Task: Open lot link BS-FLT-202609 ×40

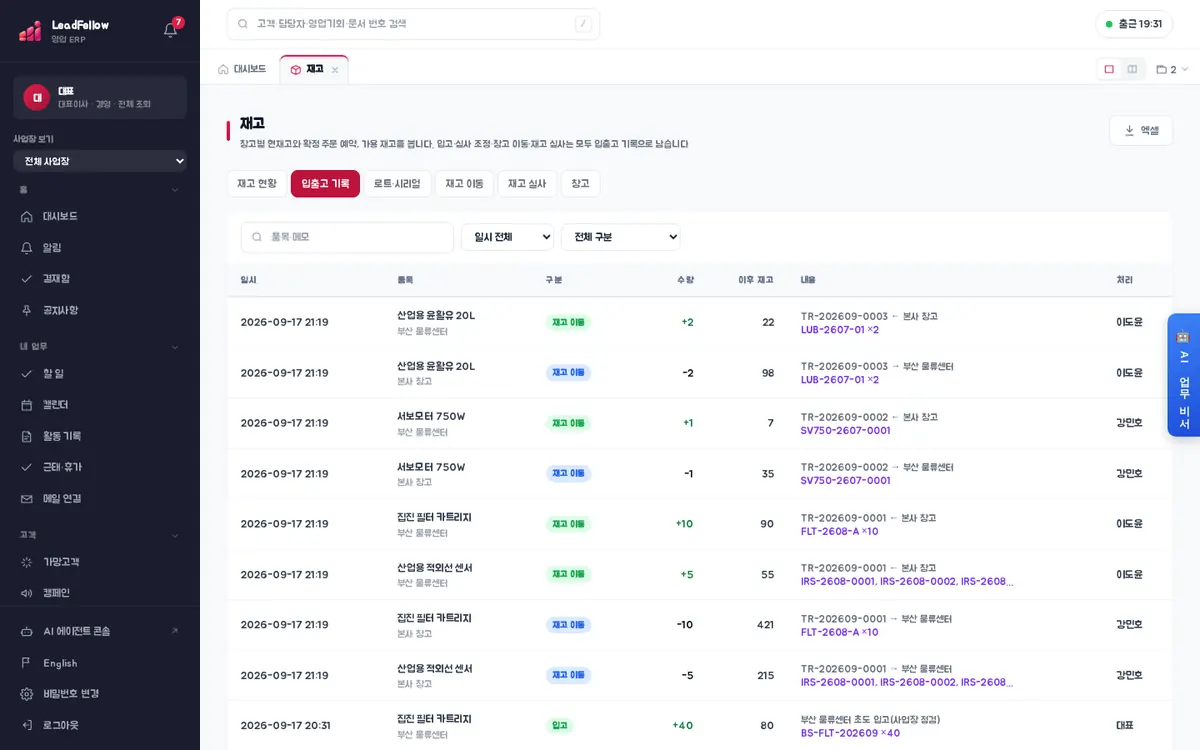Action: point(850,733)
